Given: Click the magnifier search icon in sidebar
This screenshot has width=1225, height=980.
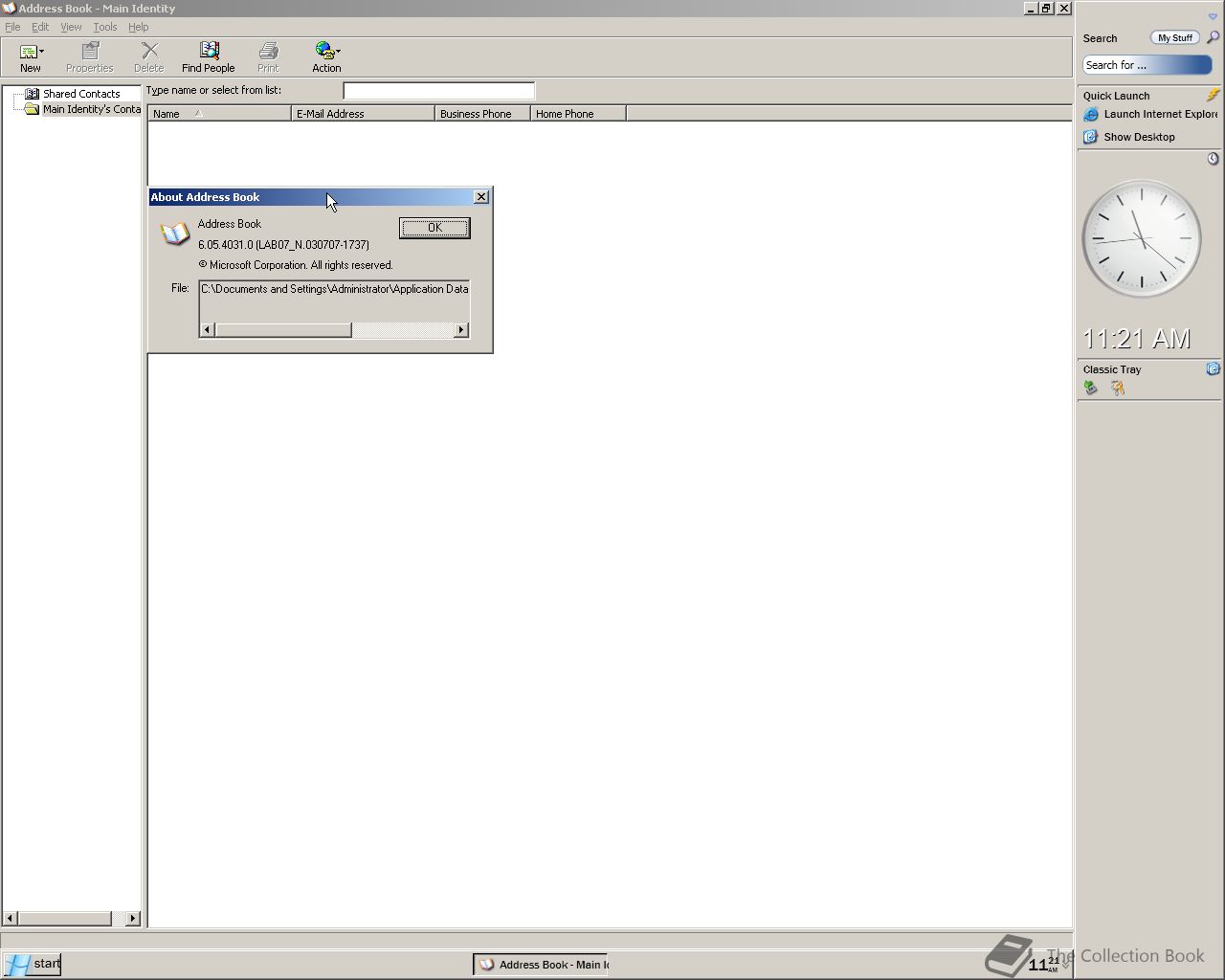Looking at the screenshot, I should click(x=1213, y=38).
